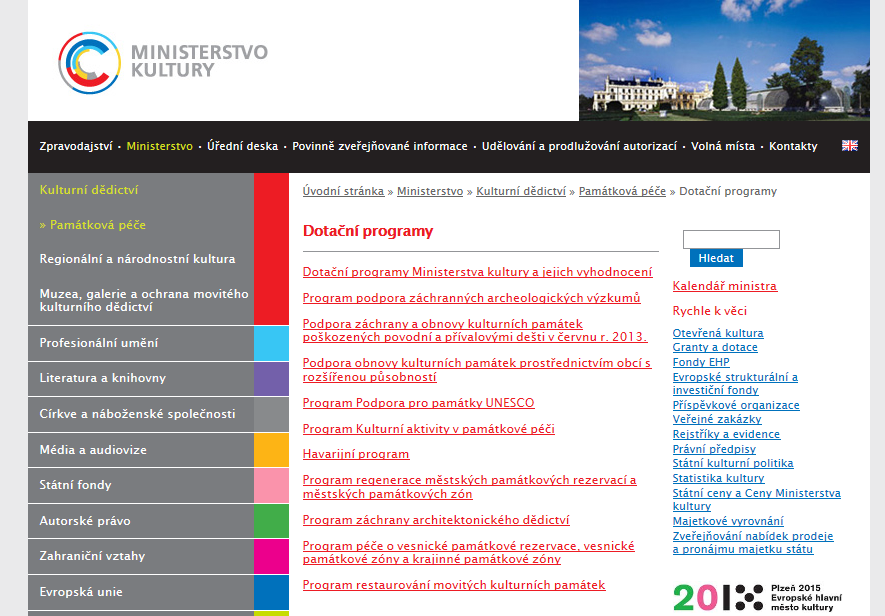Open Program podpora záchranných archeologických výzkumů
The width and height of the screenshot is (885, 616).
(471, 298)
